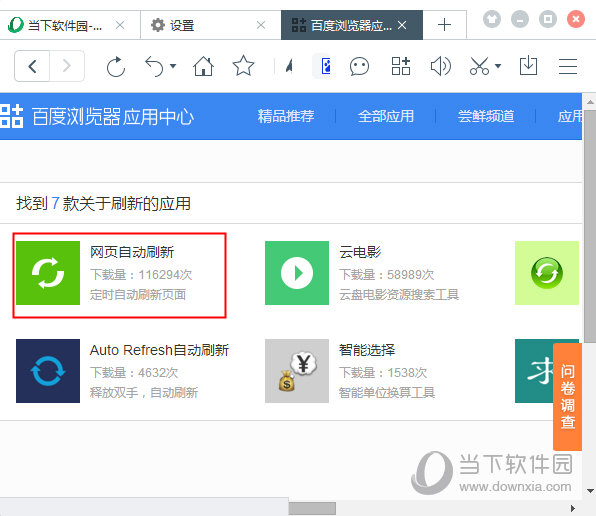
Task: Click the 网页自动刷新 green app icon
Action: pyautogui.click(x=48, y=273)
